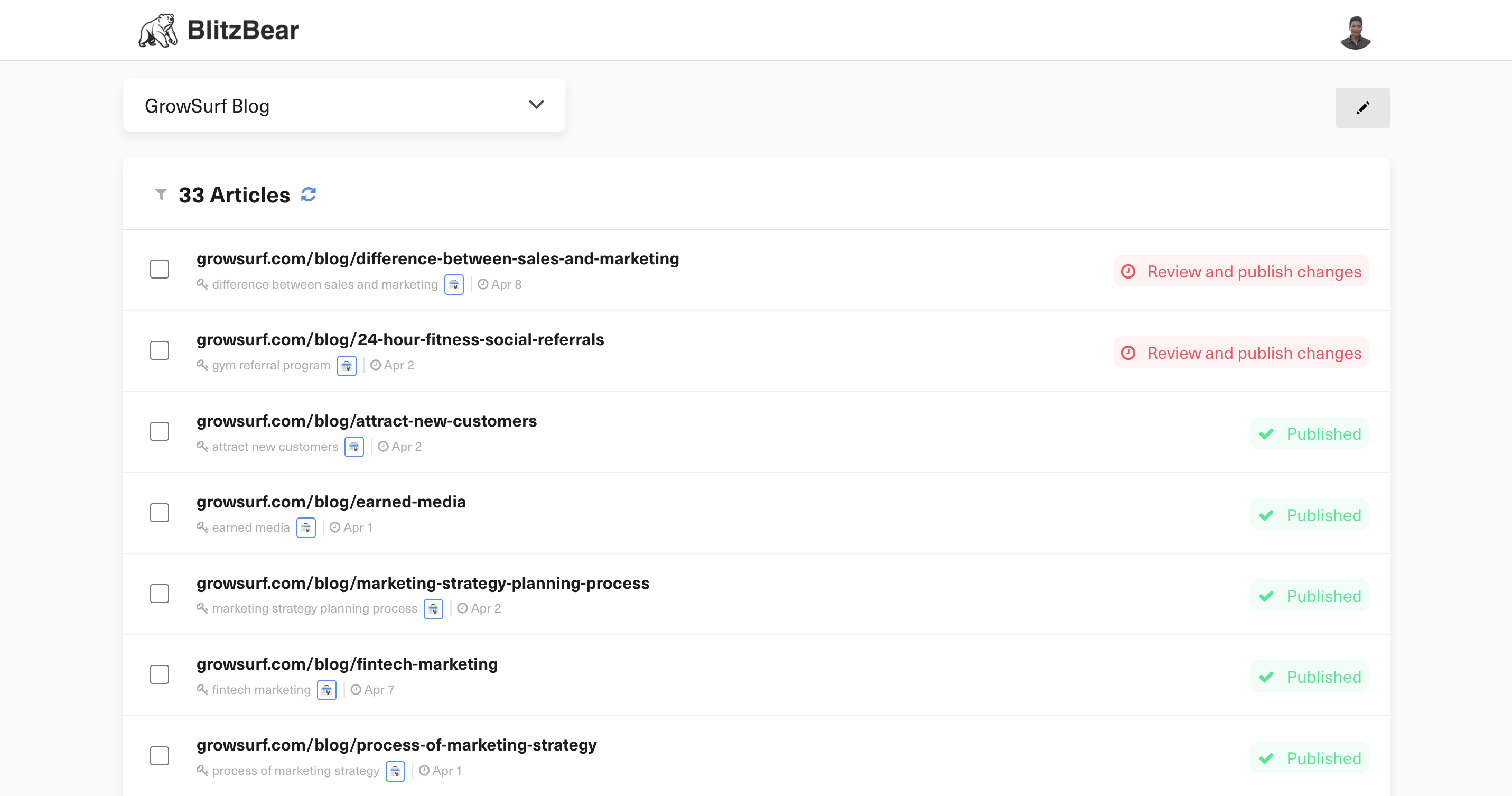Click clock icon on attract new customers row
The image size is (1512, 796).
tap(382, 446)
